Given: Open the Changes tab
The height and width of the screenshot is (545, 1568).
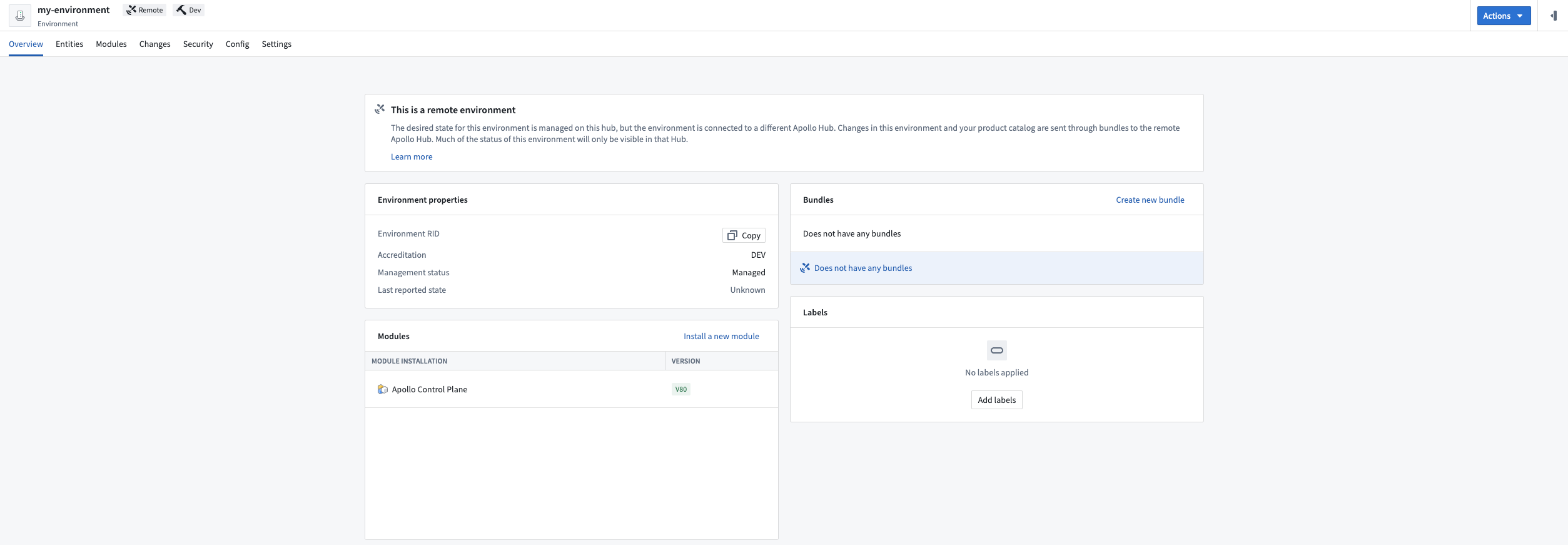Looking at the screenshot, I should (155, 44).
